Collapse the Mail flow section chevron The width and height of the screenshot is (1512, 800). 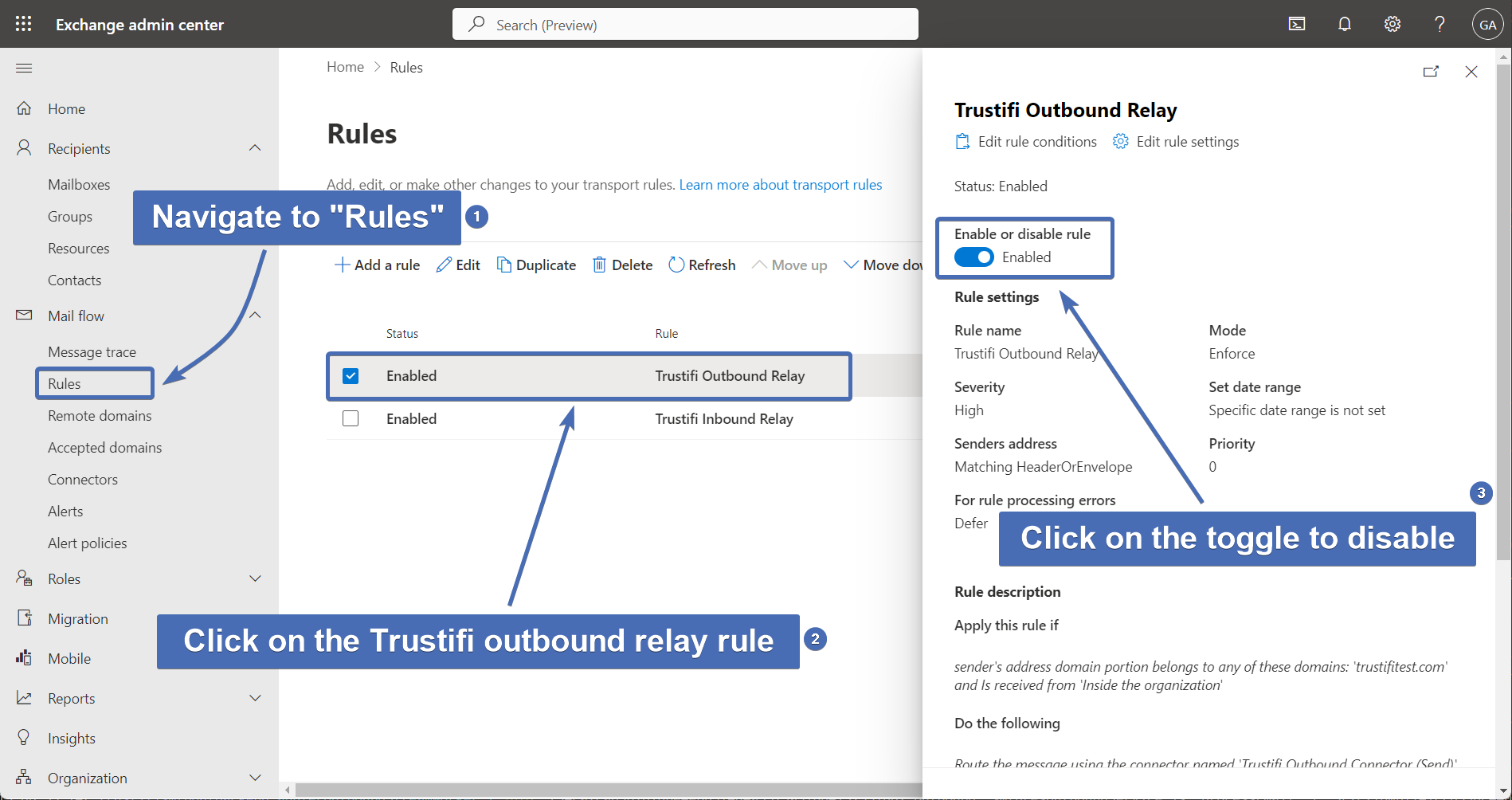tap(255, 316)
